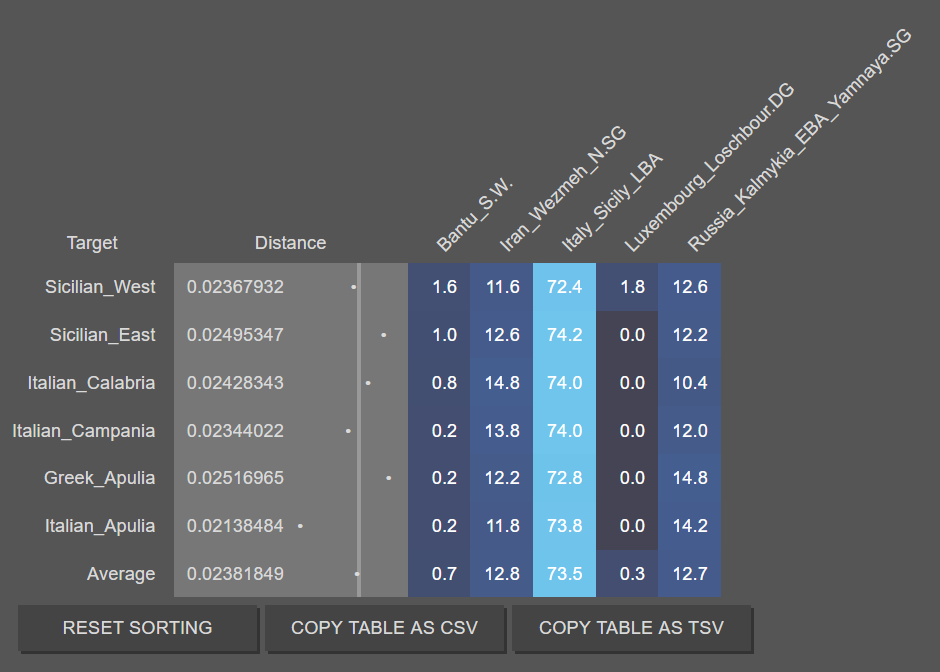Click the 73.8 cell for Italian_Apulia
Viewport: 940px width, 672px height.
[564, 526]
